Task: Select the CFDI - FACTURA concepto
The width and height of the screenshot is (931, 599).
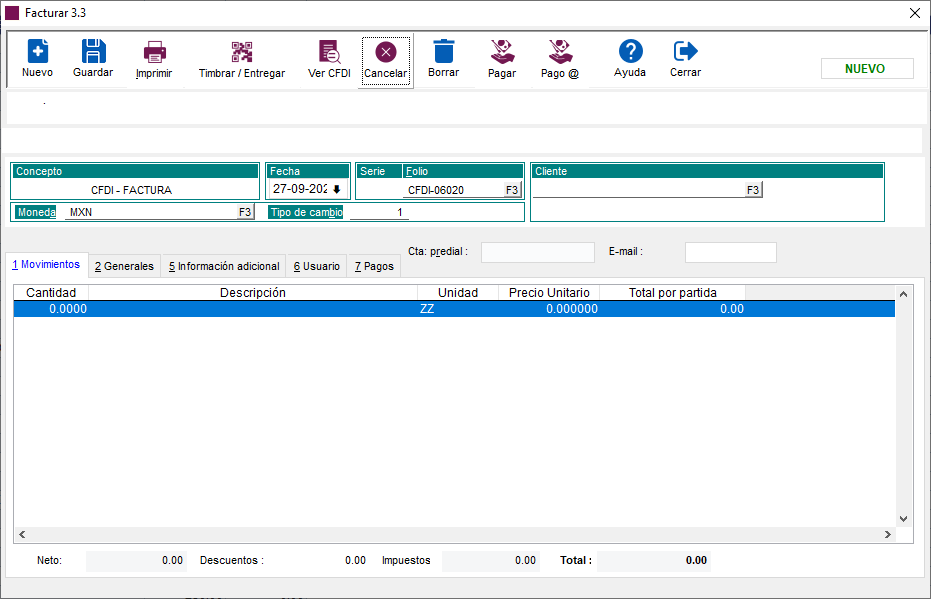Action: (131, 190)
